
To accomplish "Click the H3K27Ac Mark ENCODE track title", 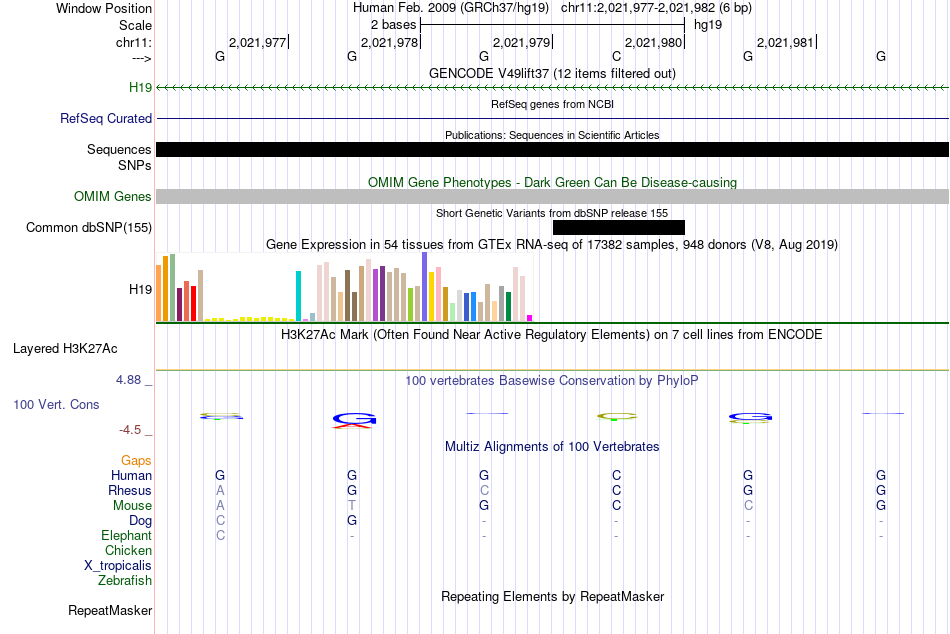I will coord(551,335).
